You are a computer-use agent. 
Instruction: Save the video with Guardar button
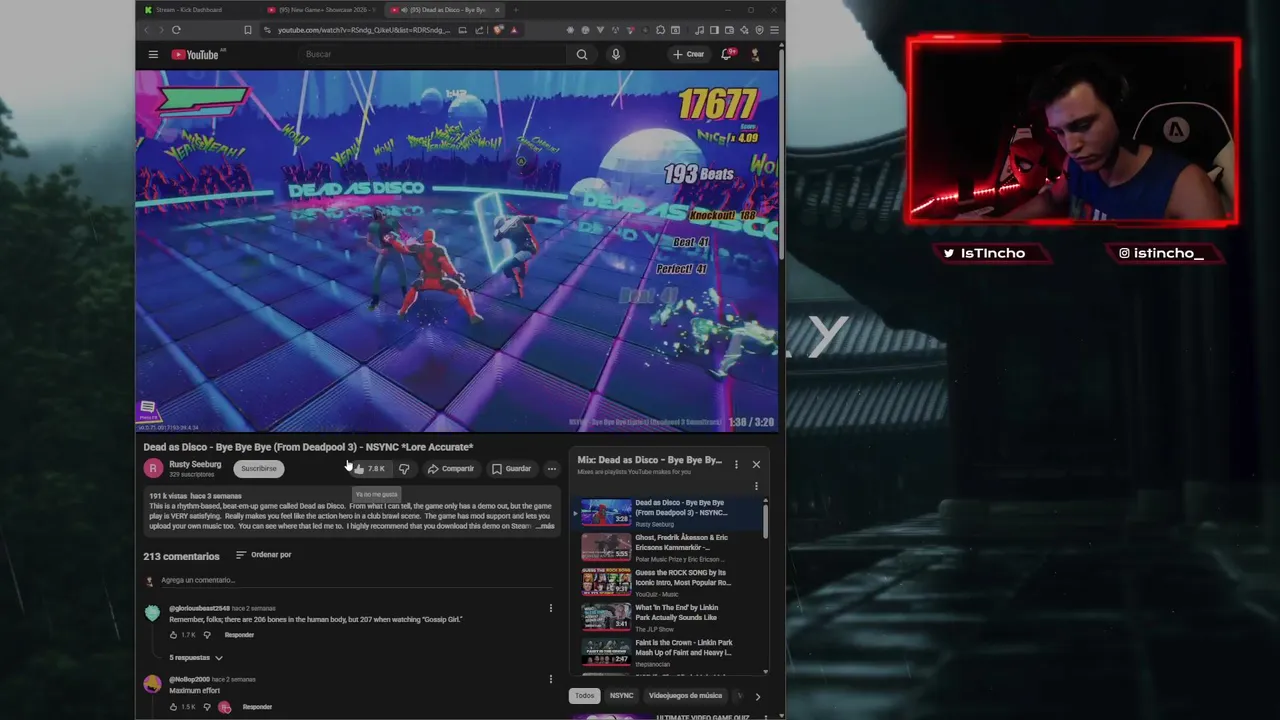(511, 468)
